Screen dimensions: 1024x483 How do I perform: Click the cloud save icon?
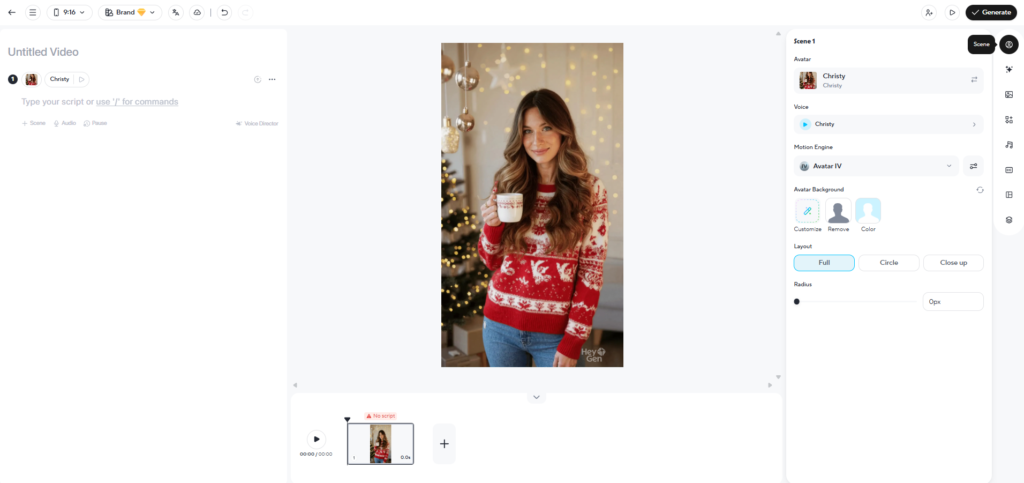click(x=197, y=12)
